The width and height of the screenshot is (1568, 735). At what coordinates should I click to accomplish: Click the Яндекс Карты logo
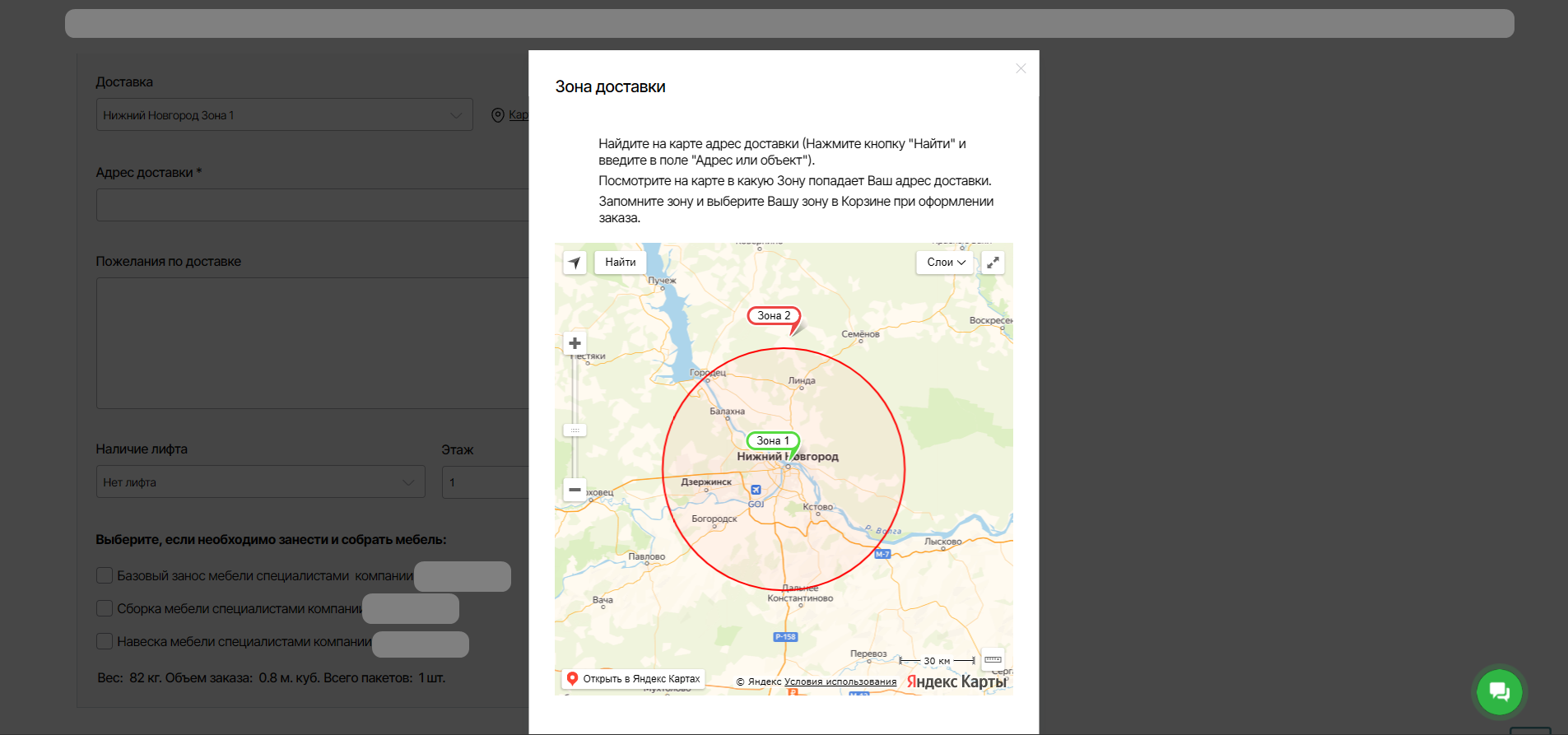click(x=956, y=682)
